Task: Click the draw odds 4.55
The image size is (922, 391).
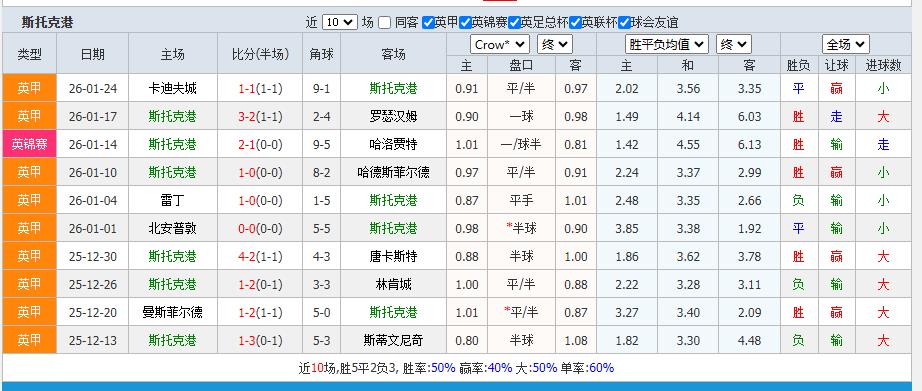Action: click(x=688, y=145)
